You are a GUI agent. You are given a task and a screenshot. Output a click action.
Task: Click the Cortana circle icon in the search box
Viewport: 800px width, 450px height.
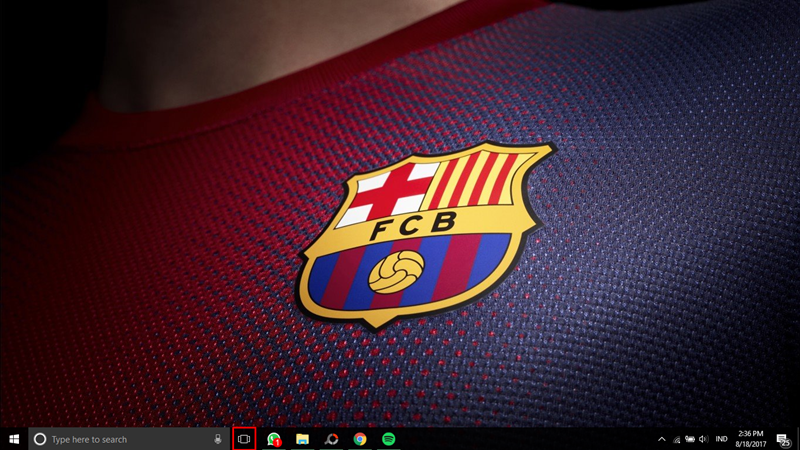(x=40, y=439)
